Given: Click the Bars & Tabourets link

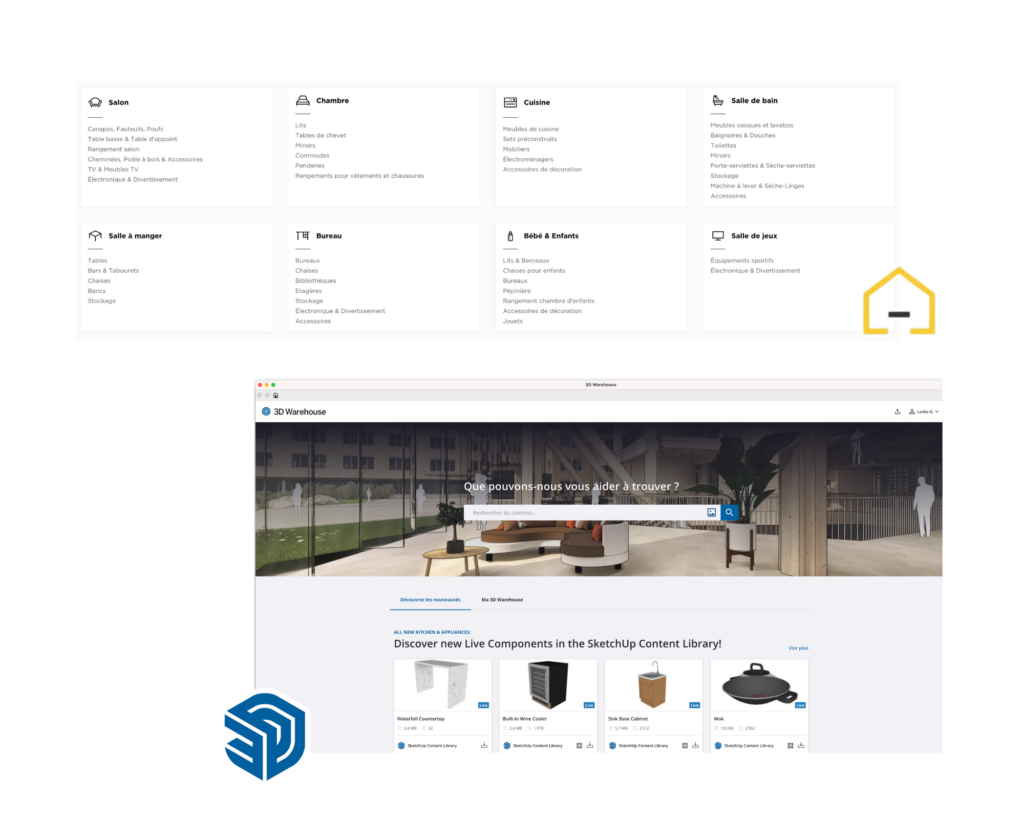Looking at the screenshot, I should [114, 270].
